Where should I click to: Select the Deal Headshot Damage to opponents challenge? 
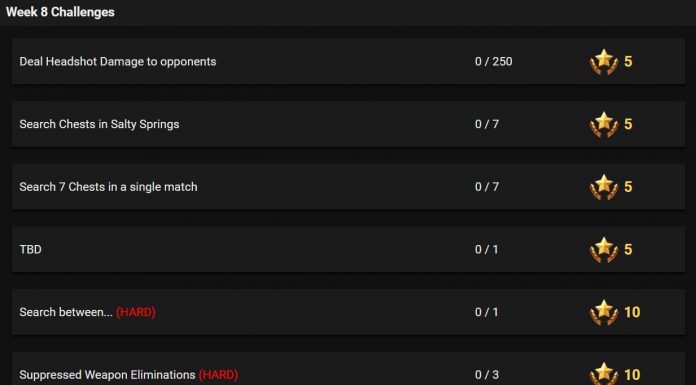(x=348, y=61)
